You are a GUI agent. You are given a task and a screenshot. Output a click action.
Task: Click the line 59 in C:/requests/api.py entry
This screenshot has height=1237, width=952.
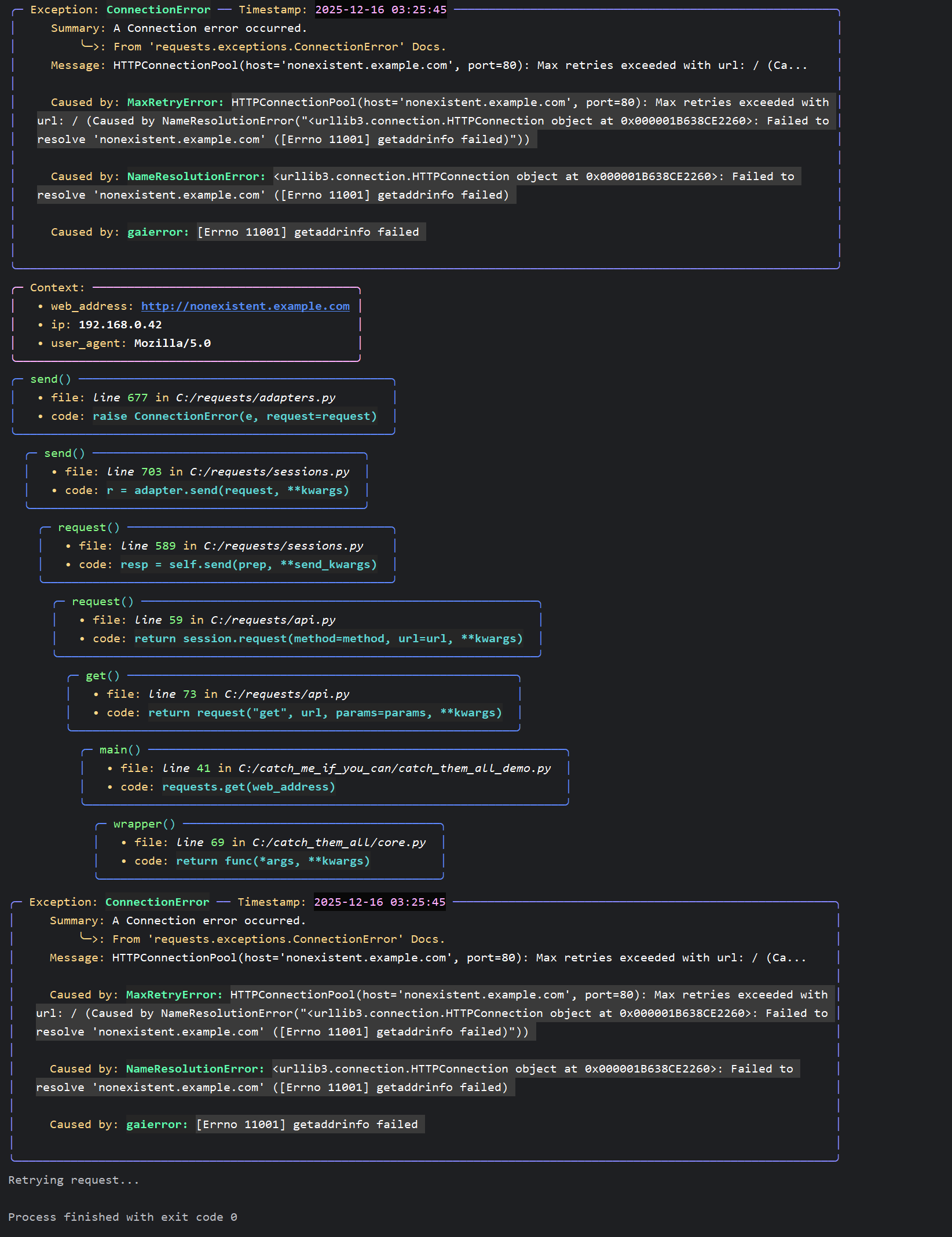point(235,620)
